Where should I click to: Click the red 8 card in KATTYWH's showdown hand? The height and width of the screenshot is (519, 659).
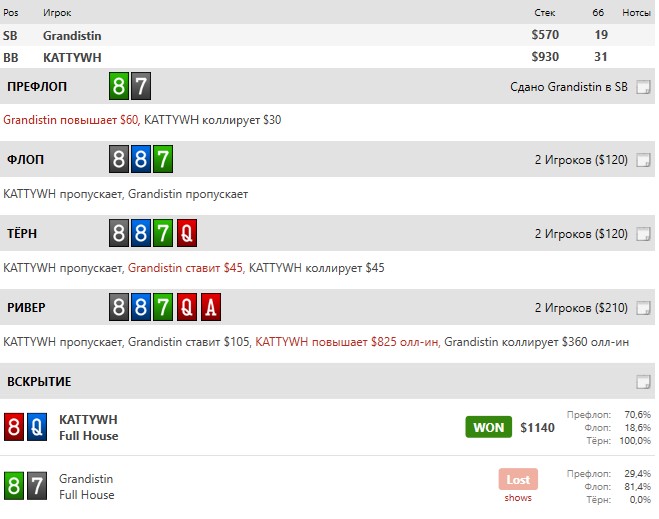15,427
